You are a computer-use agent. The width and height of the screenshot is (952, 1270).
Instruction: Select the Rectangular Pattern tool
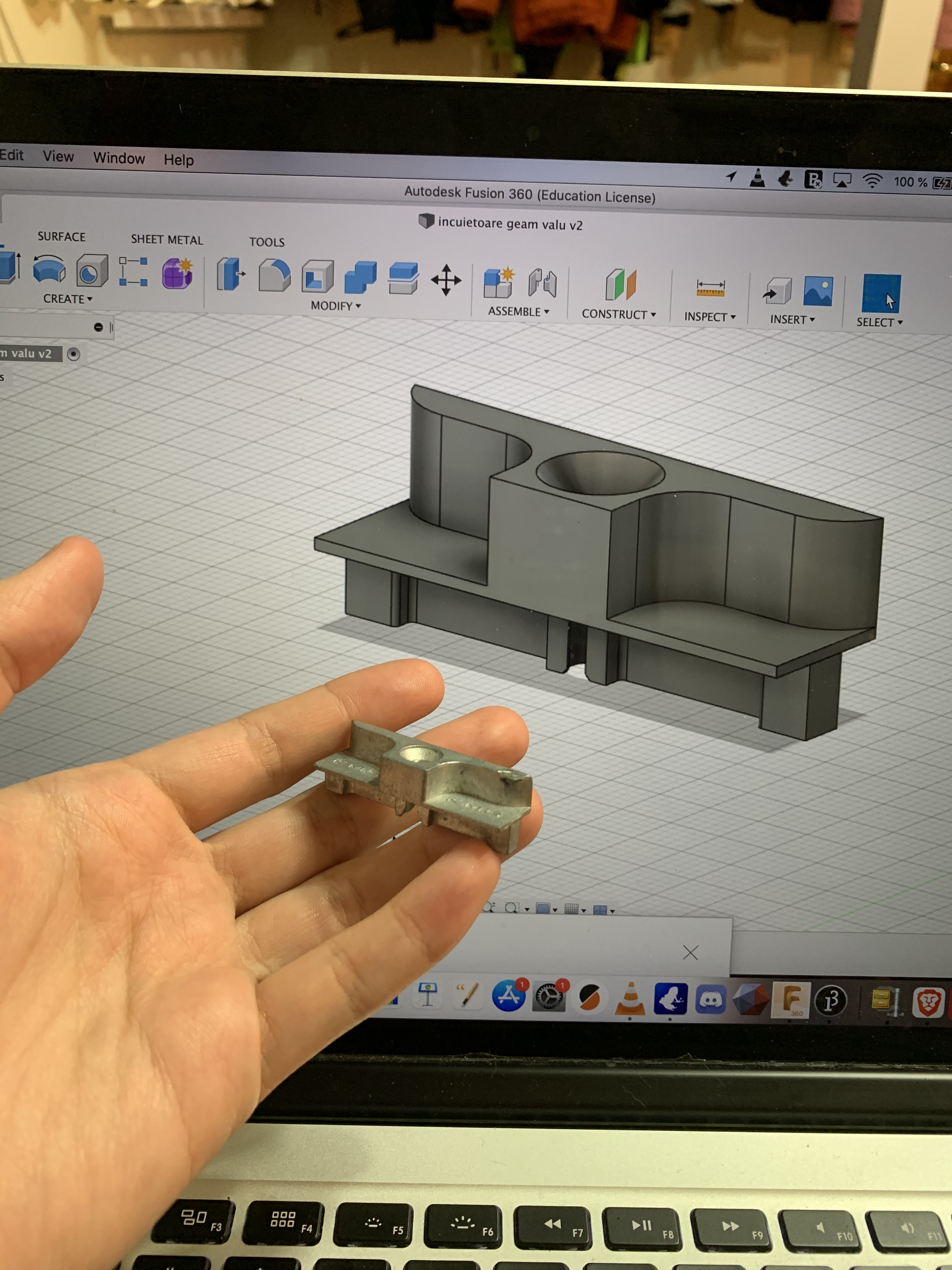[133, 272]
